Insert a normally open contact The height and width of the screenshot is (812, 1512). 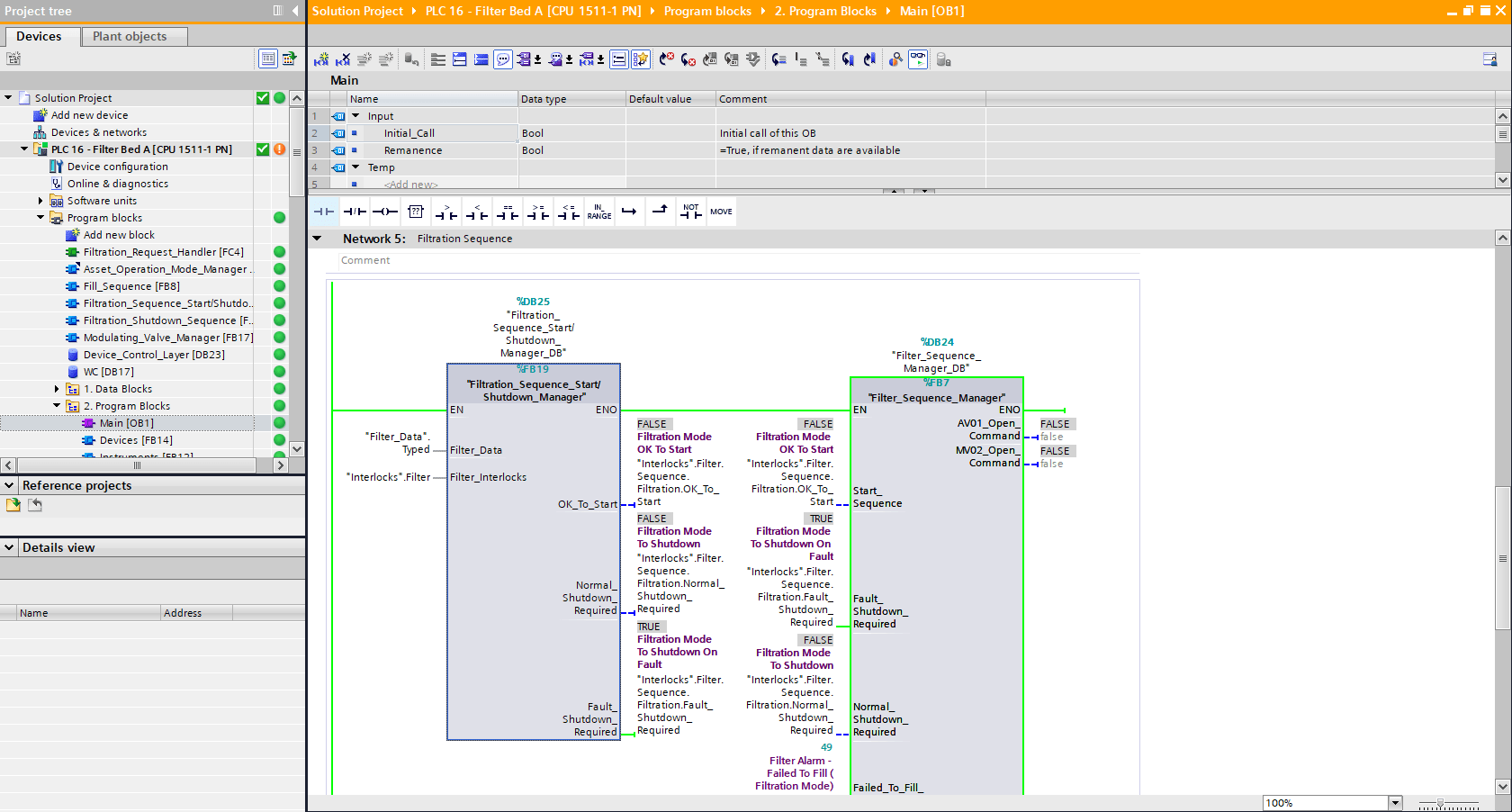coord(324,212)
